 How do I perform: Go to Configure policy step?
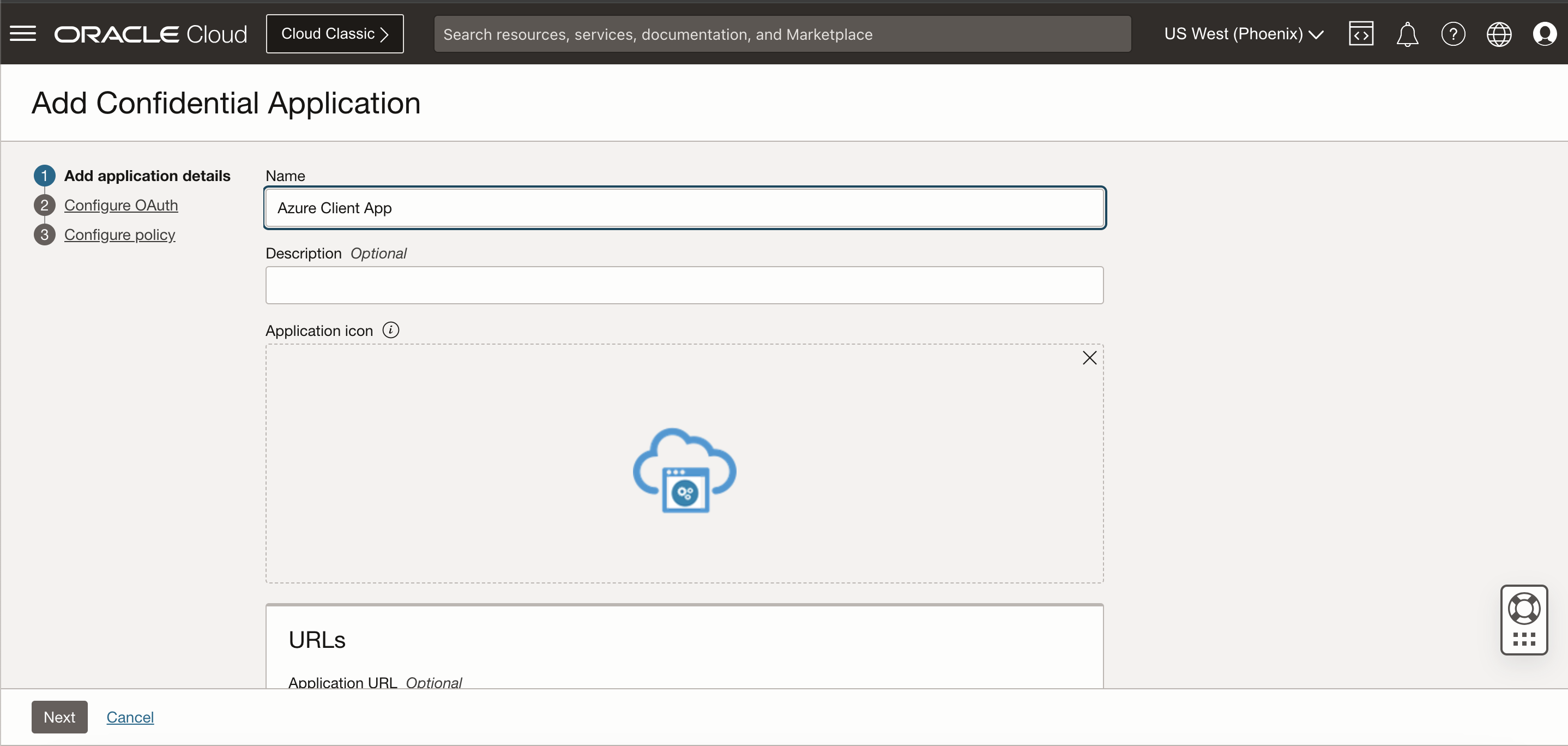(119, 234)
